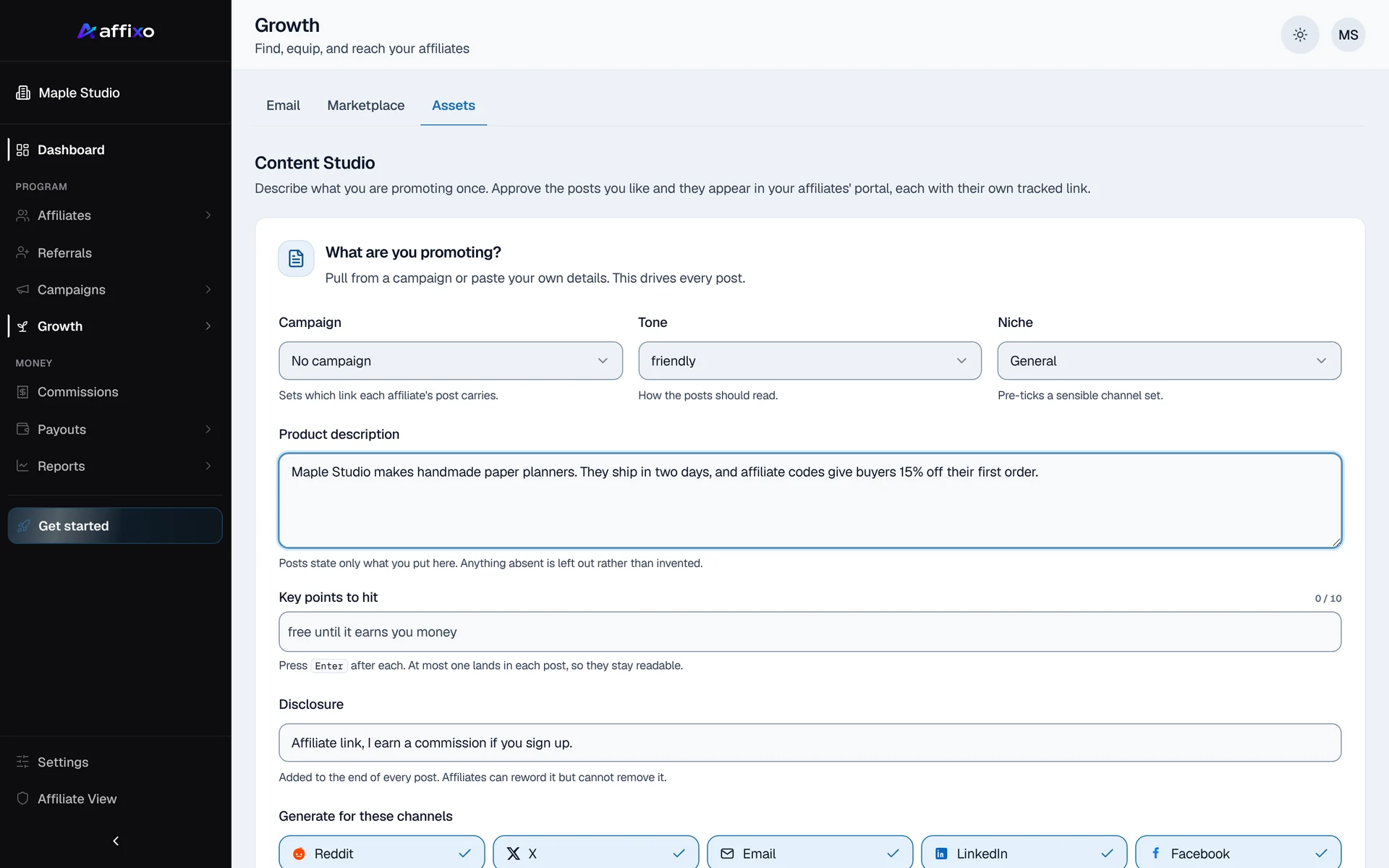Toggle the light/dark theme sun icon
Screen dimensions: 1389x868
pyautogui.click(x=1300, y=35)
